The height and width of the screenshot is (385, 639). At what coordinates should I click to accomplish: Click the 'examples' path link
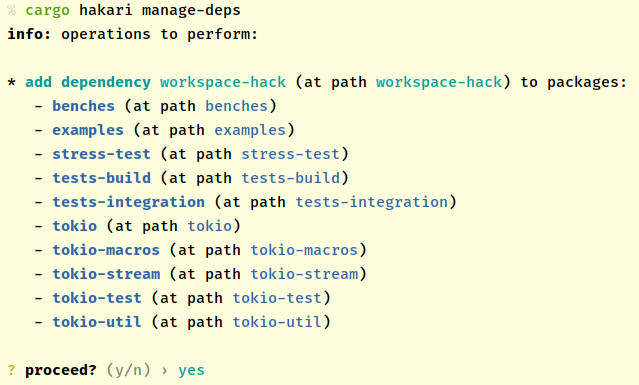250,130
